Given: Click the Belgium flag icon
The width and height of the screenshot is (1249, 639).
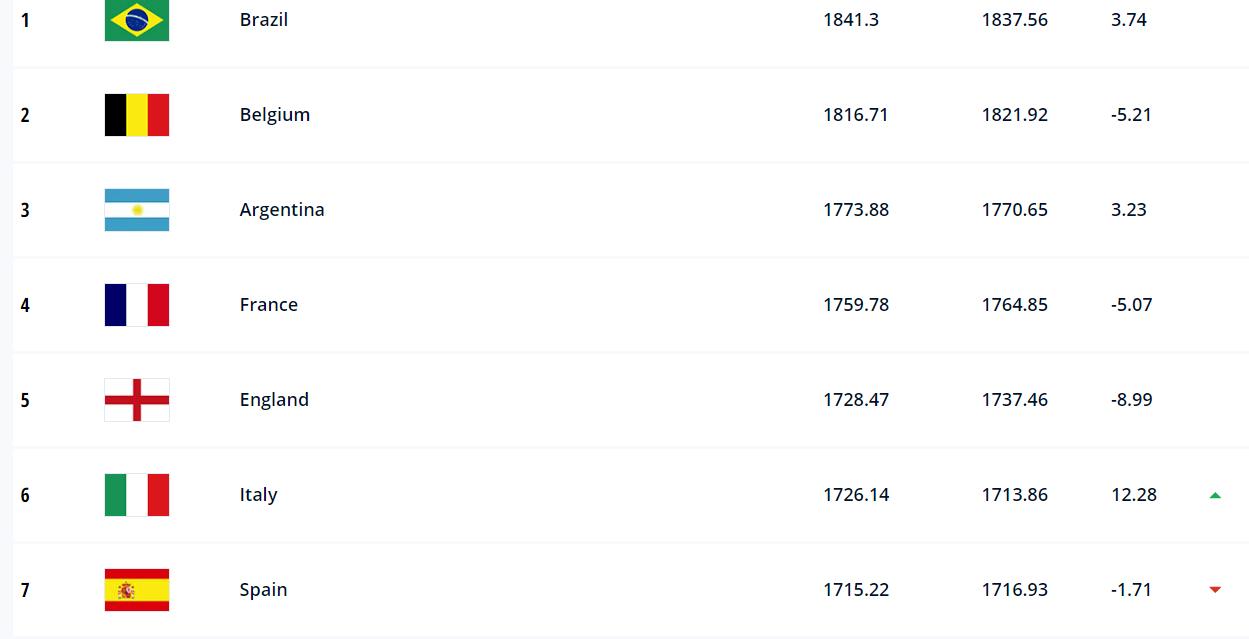Looking at the screenshot, I should coord(137,115).
